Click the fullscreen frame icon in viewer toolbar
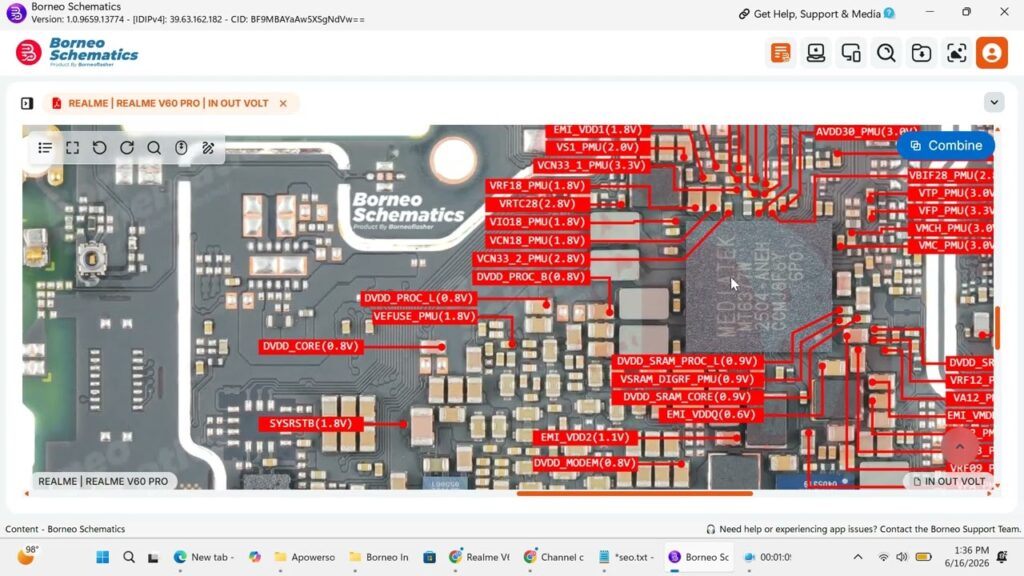 [72, 148]
